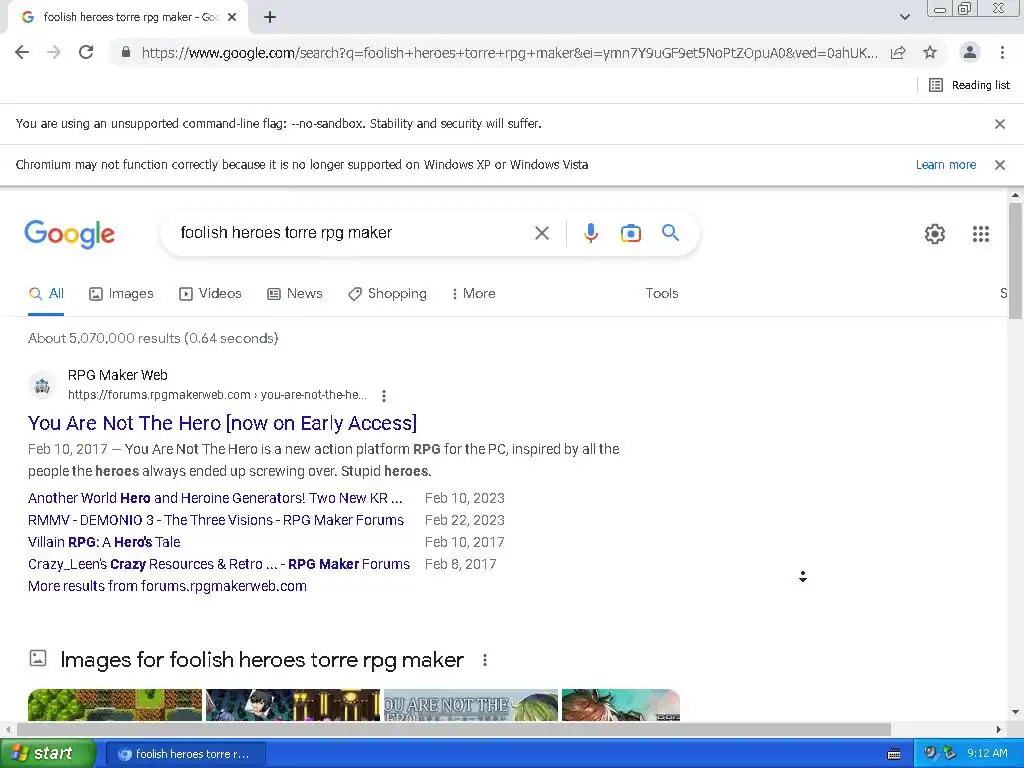Click the browser forward arrow
The height and width of the screenshot is (768, 1024).
tap(54, 52)
